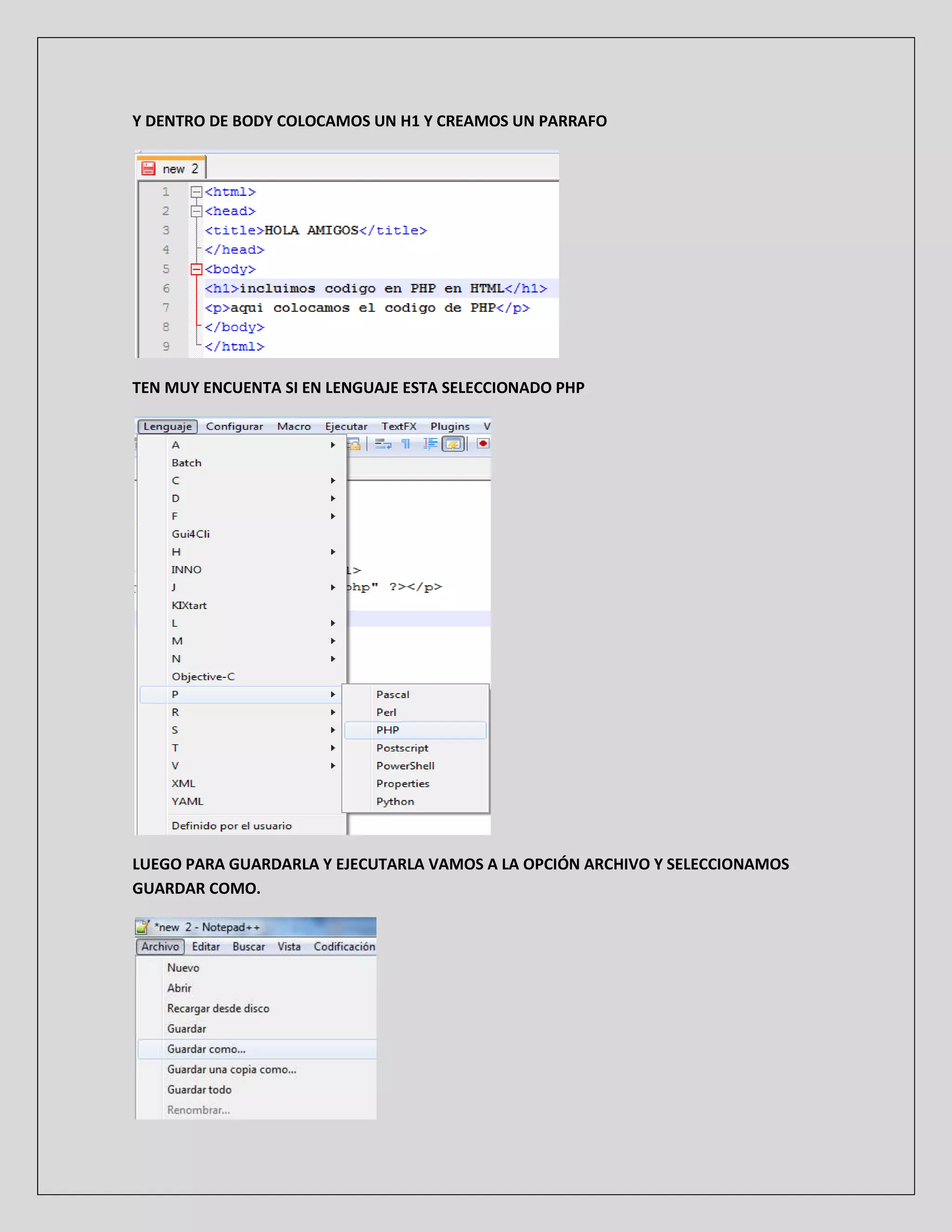This screenshot has width=952, height=1232.
Task: Open the Lenguaje menu
Action: point(167,426)
